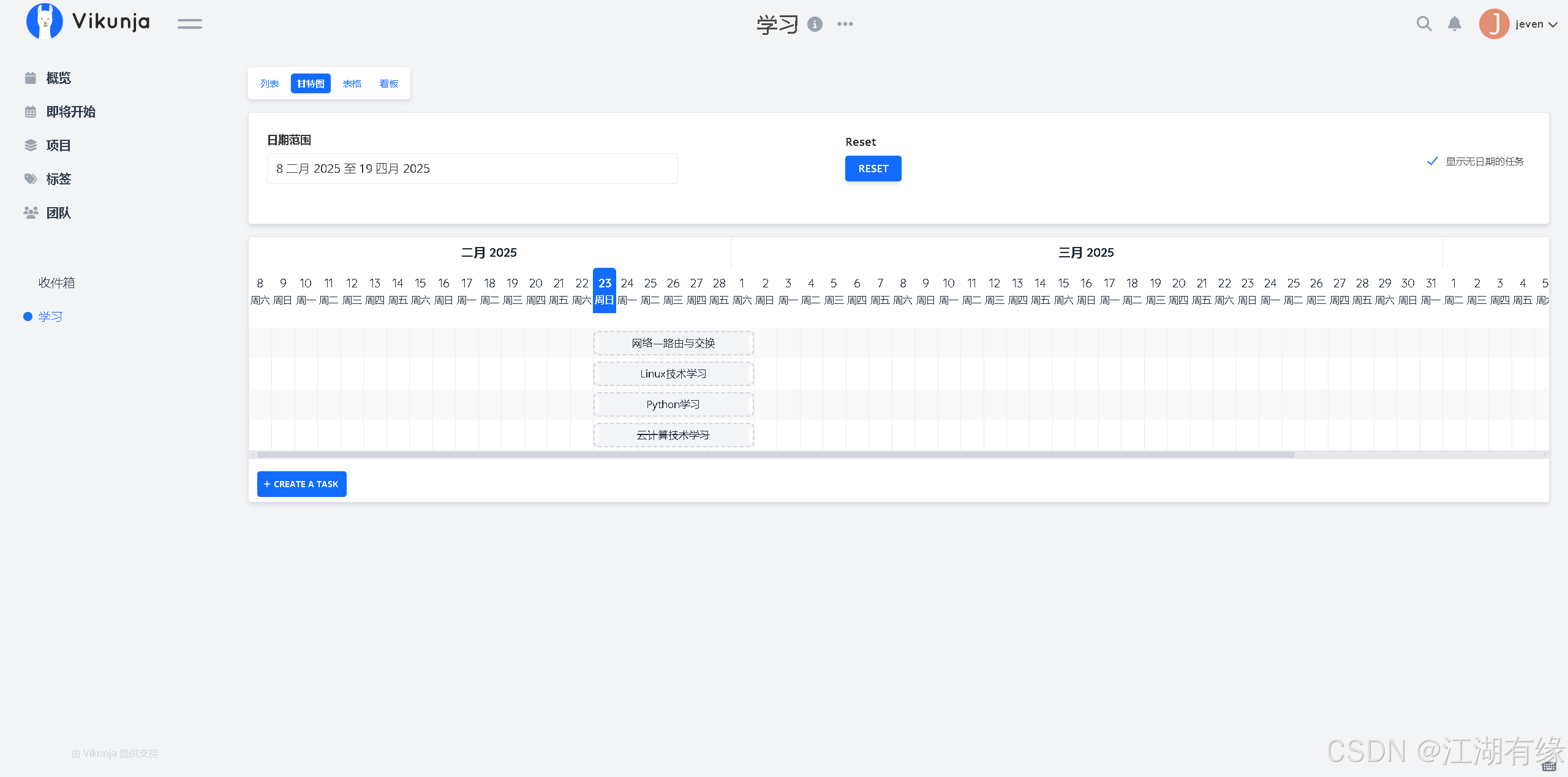Open notifications bell icon
This screenshot has width=1568, height=777.
pyautogui.click(x=1455, y=24)
